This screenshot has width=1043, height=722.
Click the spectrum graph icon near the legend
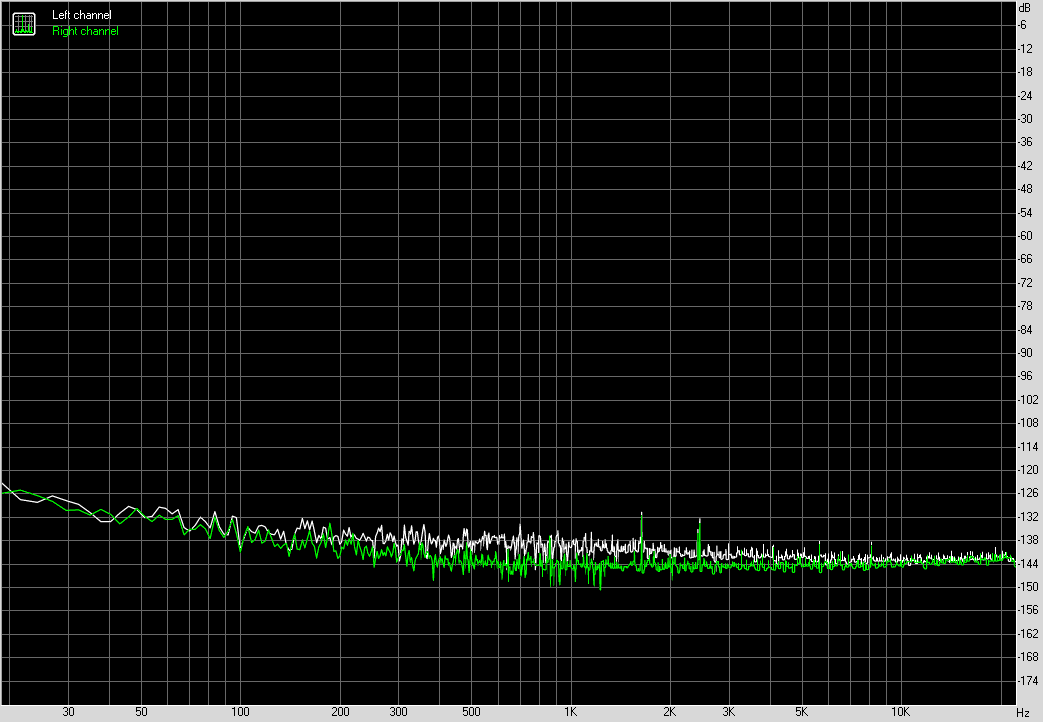[24, 24]
